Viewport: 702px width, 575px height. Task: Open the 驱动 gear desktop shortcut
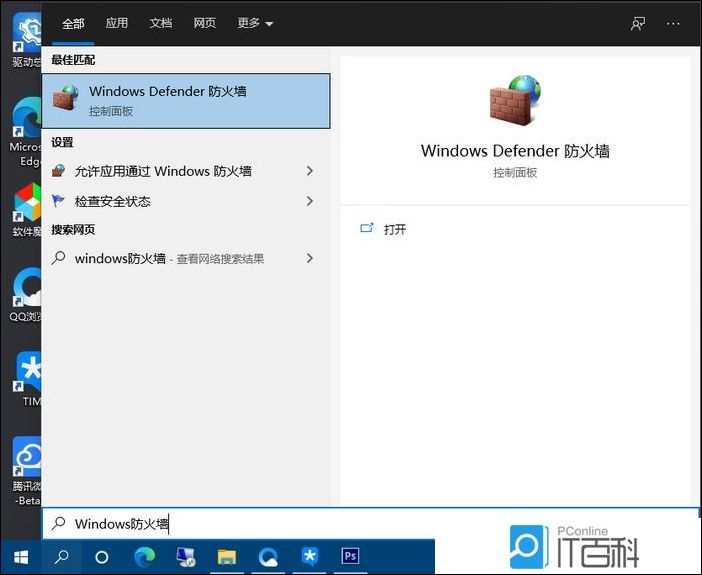[26, 40]
